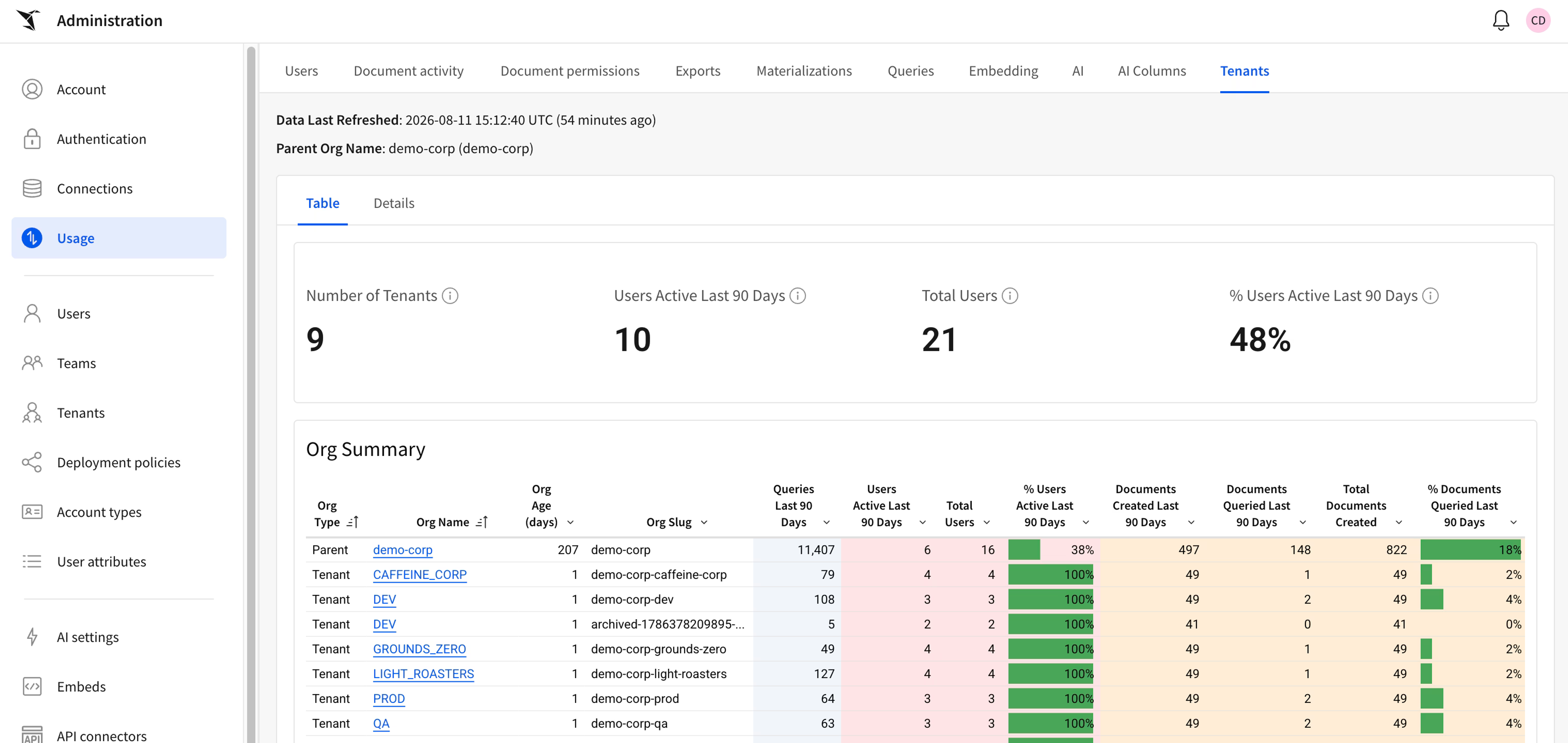Click the Teams sidebar icon

32,363
